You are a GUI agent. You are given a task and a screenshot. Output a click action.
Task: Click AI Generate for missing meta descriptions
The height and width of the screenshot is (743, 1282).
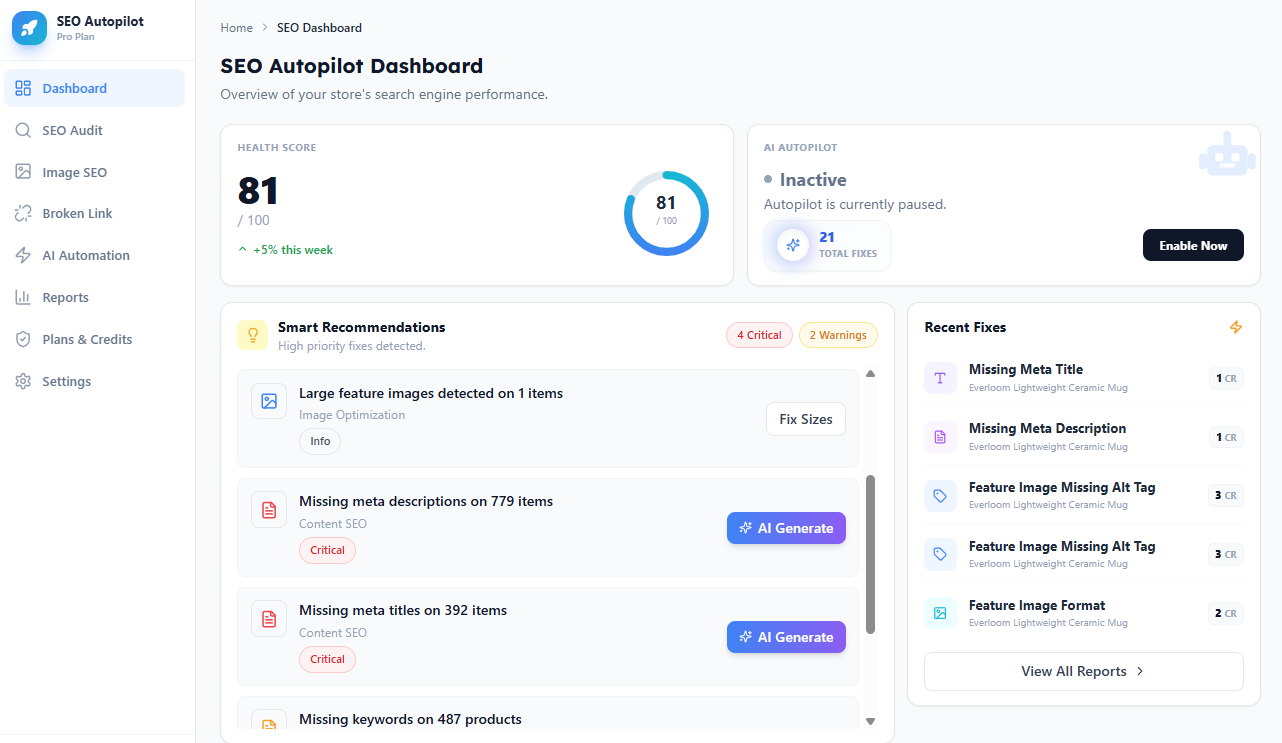pyautogui.click(x=786, y=528)
